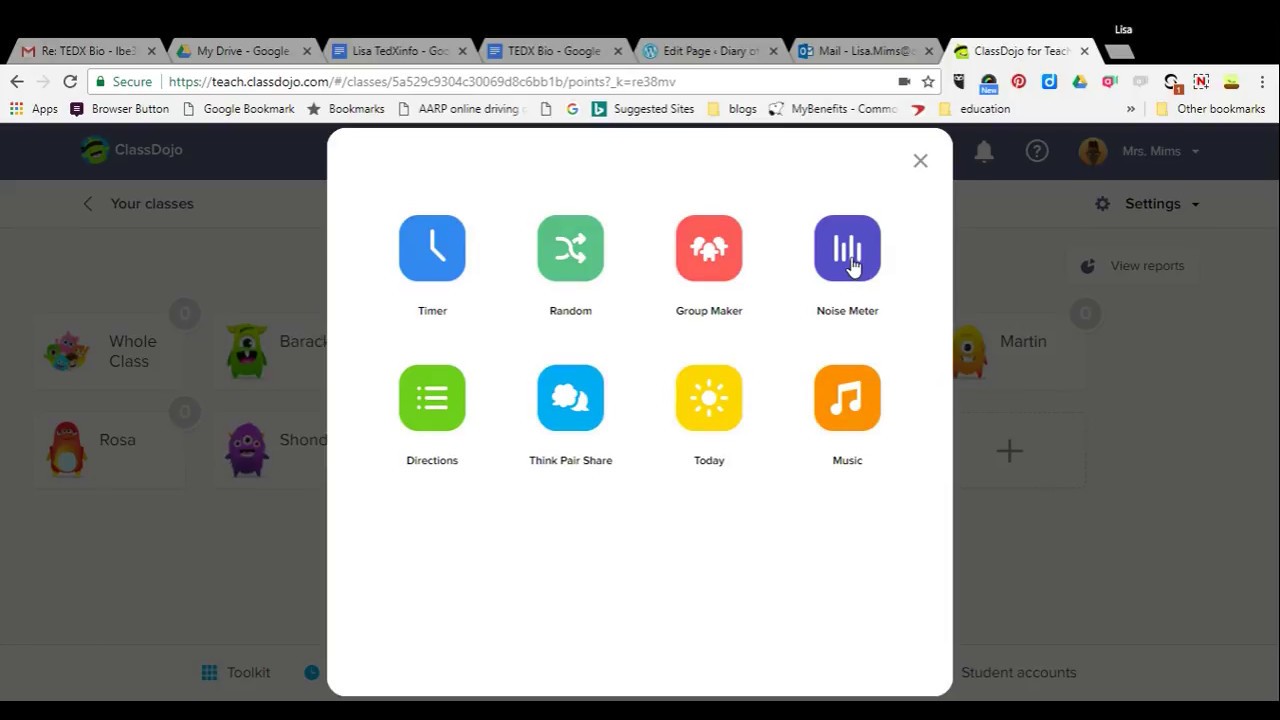Click the camera icon in address bar
1280x720 pixels.
tap(904, 82)
